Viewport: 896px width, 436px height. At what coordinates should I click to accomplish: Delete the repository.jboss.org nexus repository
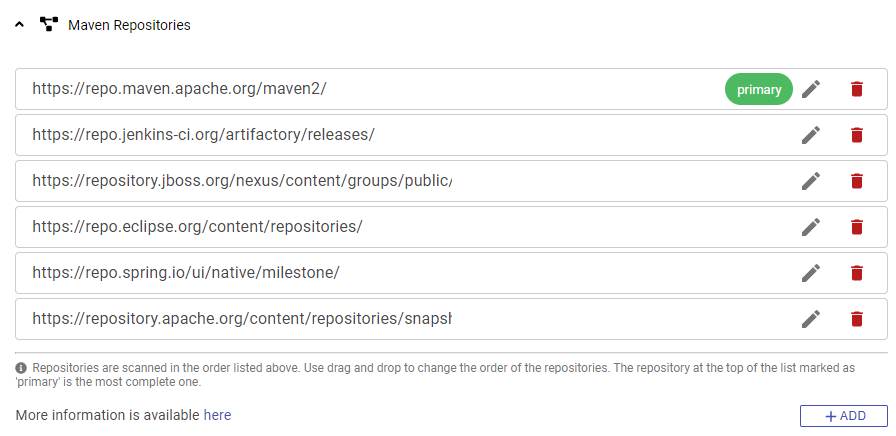pos(856,181)
